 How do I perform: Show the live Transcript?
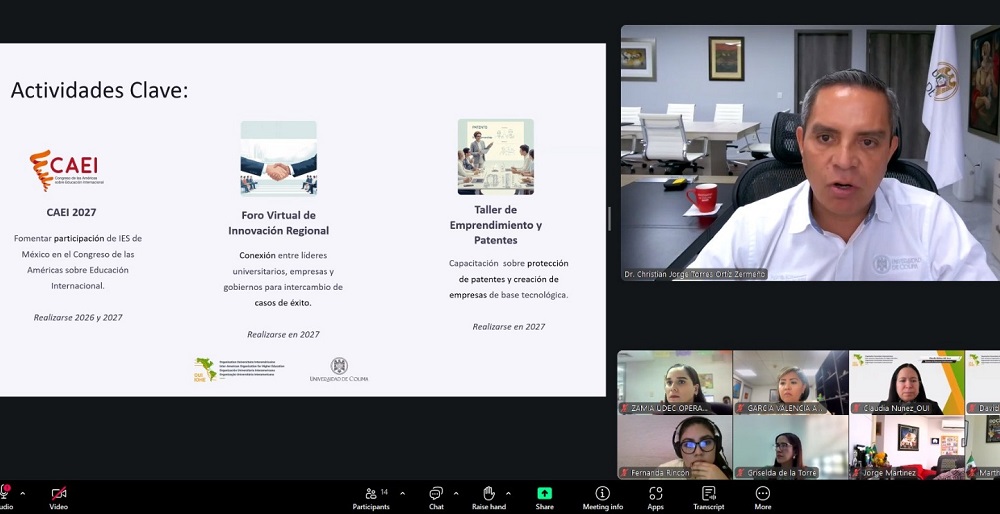(x=708, y=497)
